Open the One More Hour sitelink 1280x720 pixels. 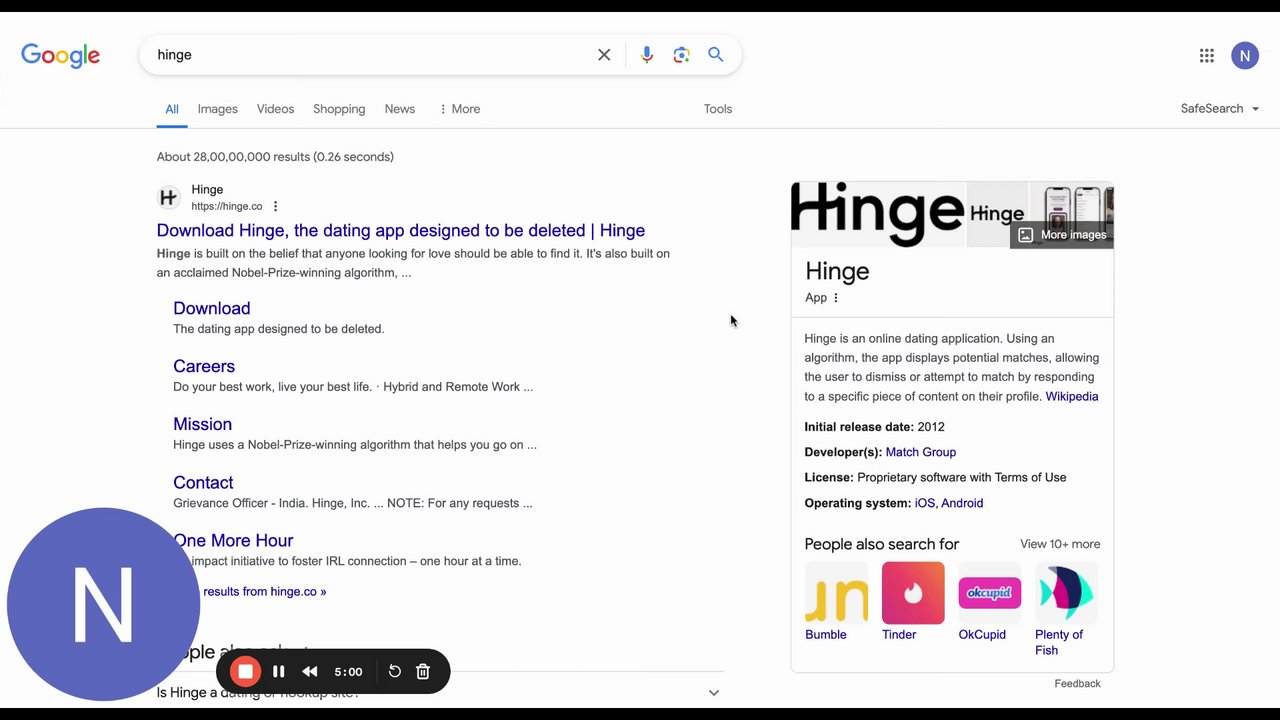click(x=234, y=541)
